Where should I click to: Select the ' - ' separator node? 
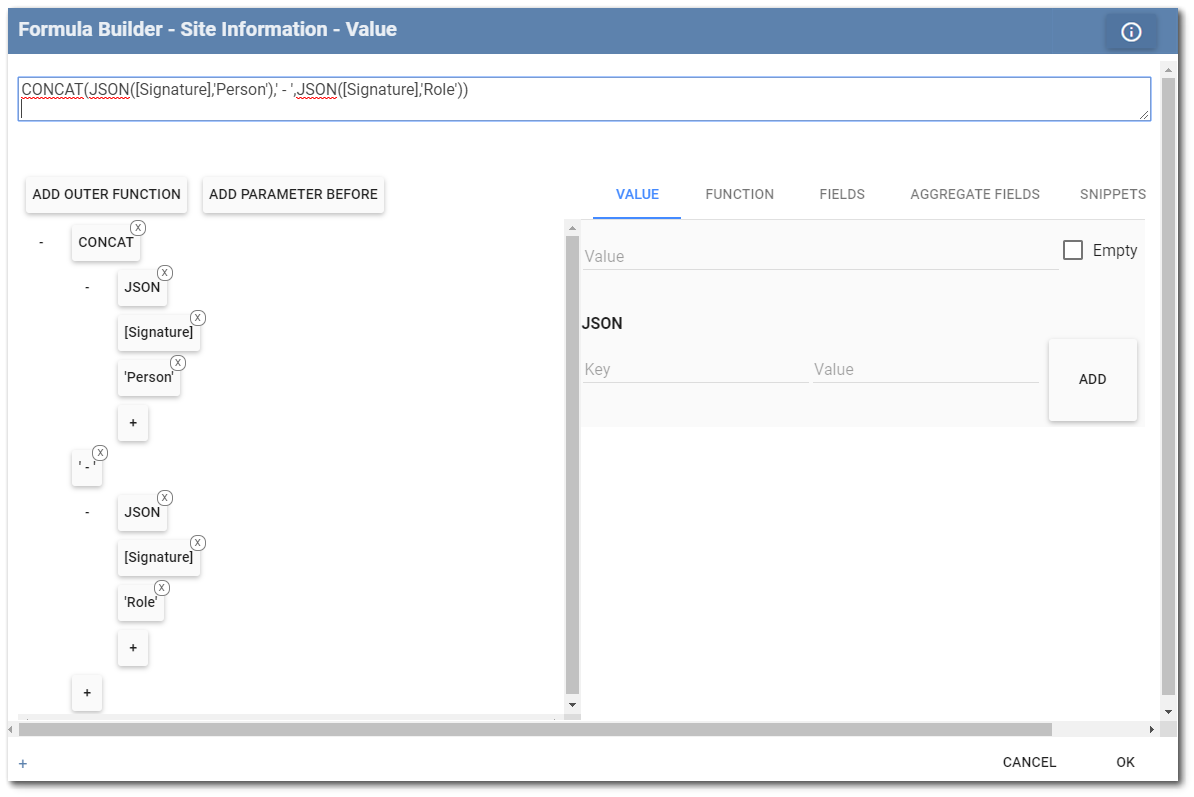pos(87,467)
